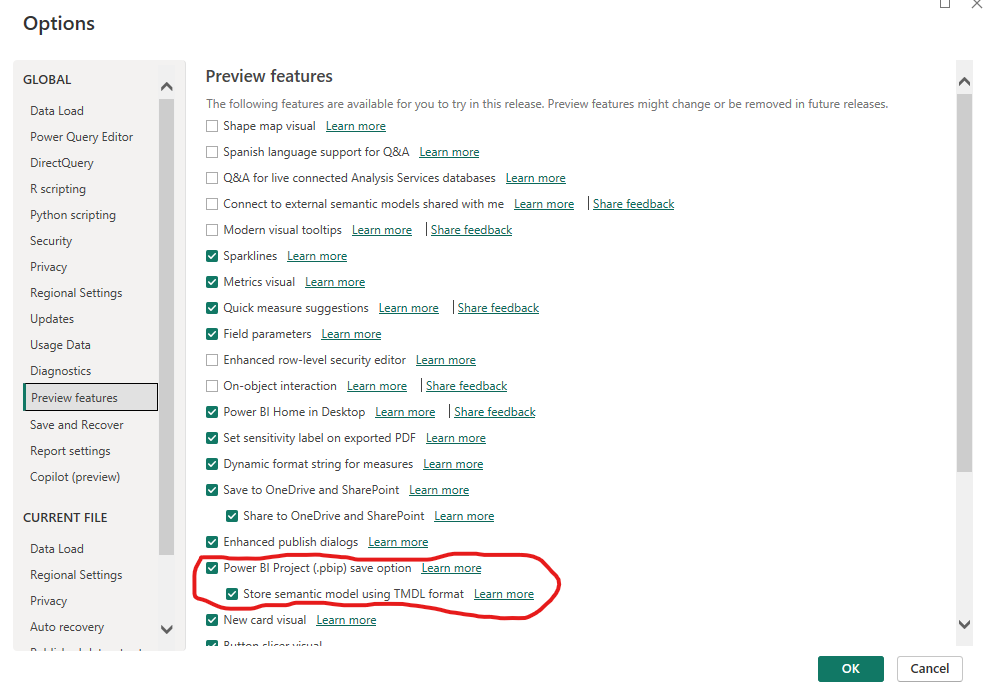Click Share feedback for external semantic models

[x=633, y=204]
